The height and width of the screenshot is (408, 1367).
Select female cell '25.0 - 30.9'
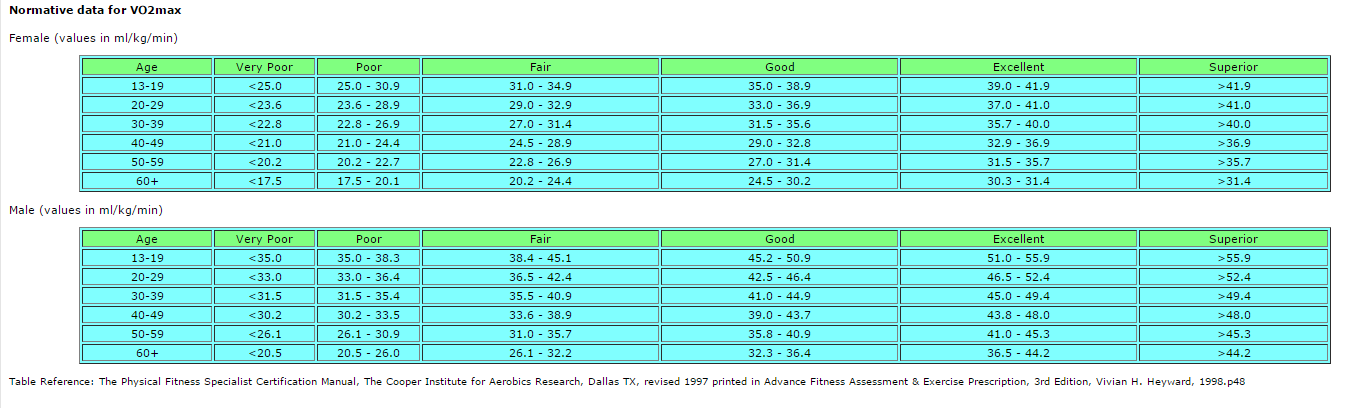point(369,86)
